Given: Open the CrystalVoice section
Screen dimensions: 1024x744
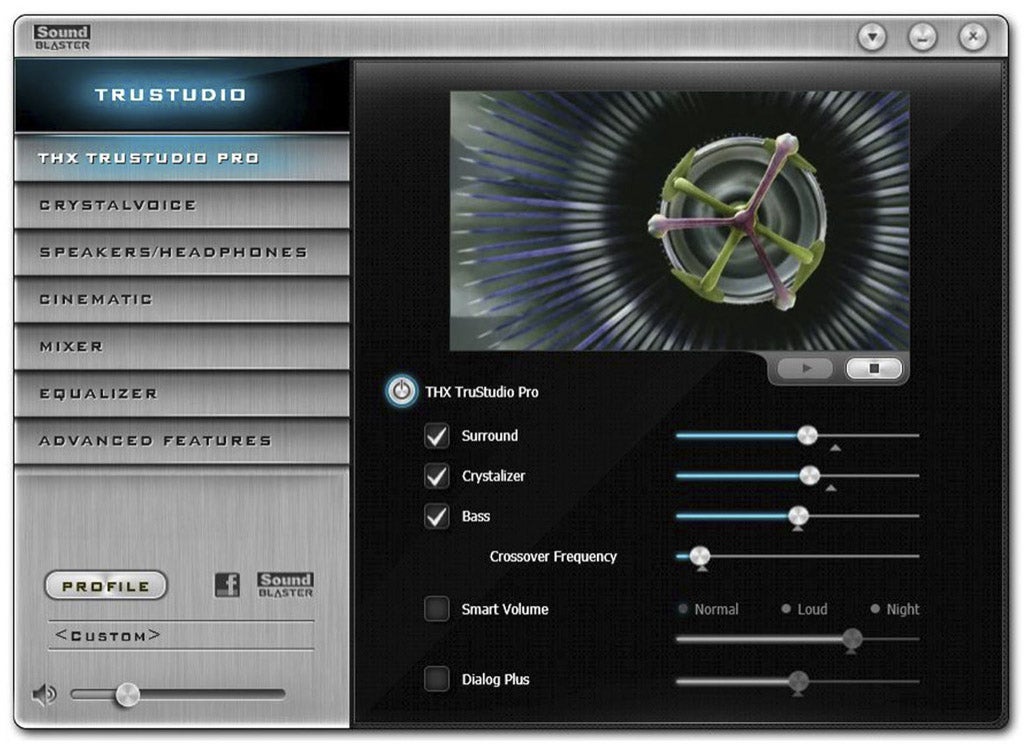Looking at the screenshot, I should [x=182, y=205].
